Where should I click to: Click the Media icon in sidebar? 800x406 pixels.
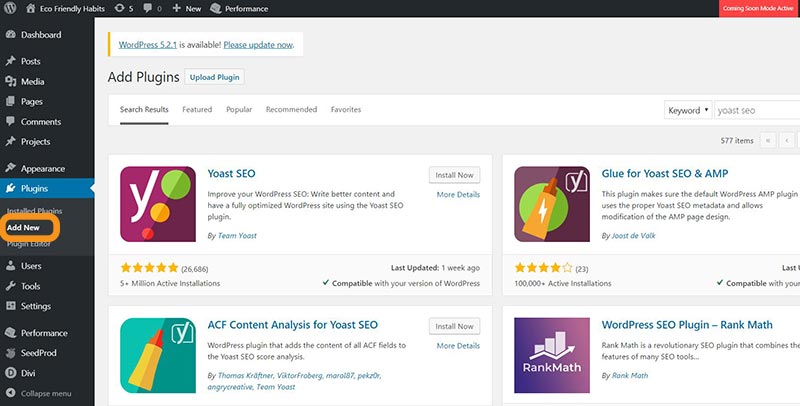[x=10, y=81]
